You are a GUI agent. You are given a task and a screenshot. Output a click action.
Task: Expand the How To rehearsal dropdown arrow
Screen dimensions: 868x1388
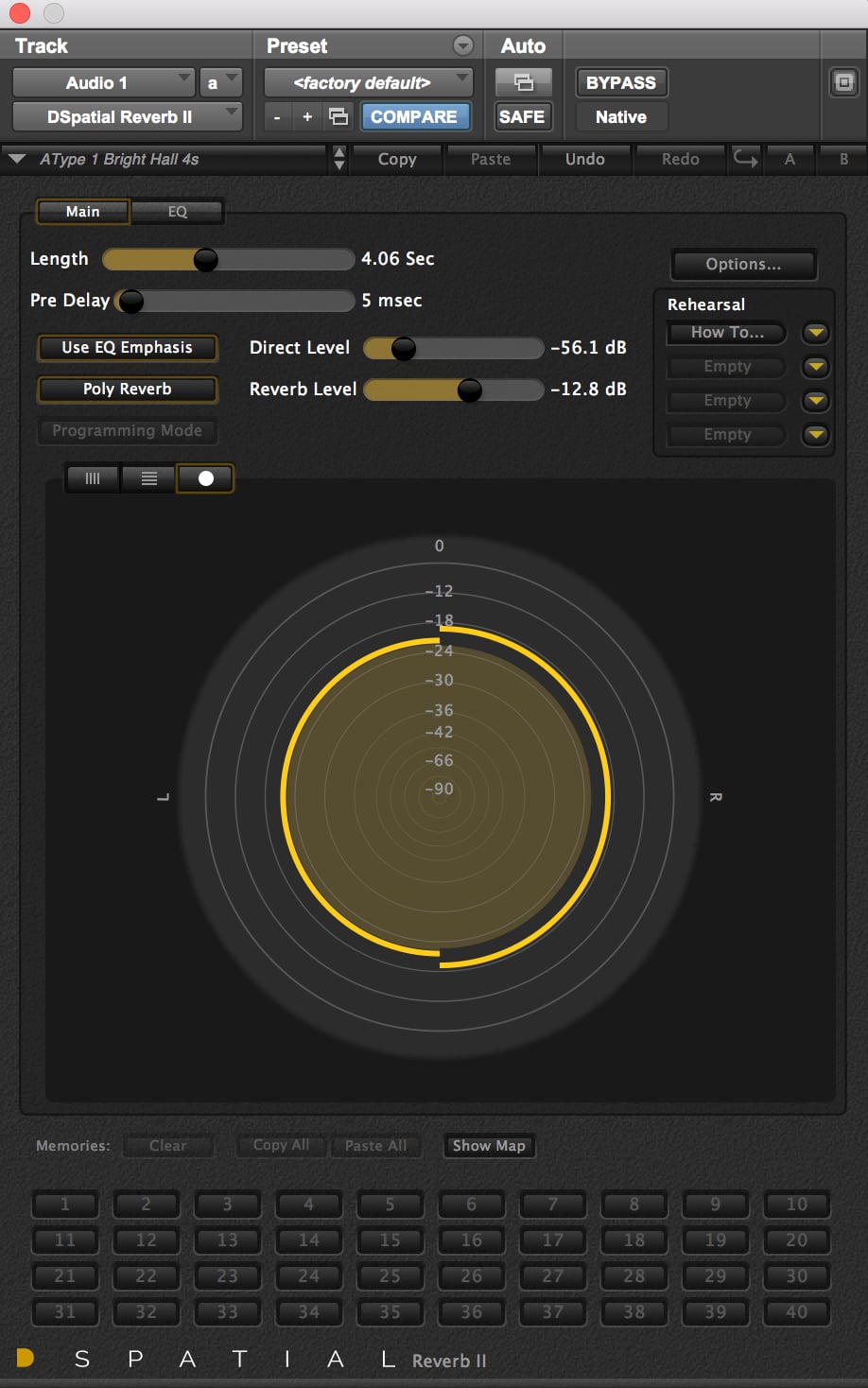(x=815, y=333)
